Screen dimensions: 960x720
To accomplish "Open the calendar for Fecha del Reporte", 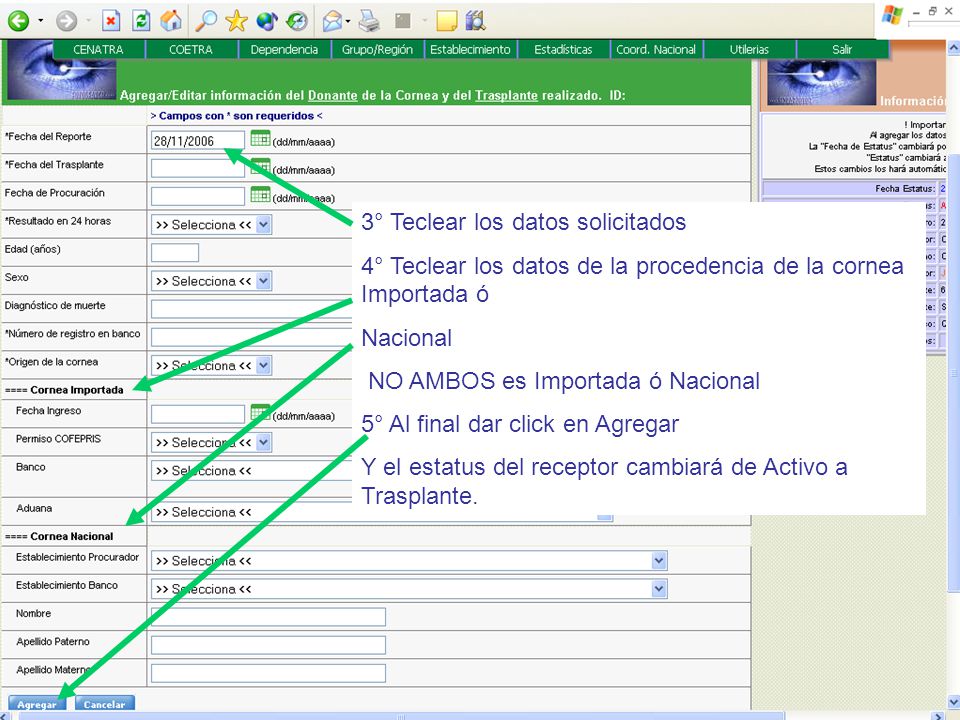I will click(x=260, y=138).
